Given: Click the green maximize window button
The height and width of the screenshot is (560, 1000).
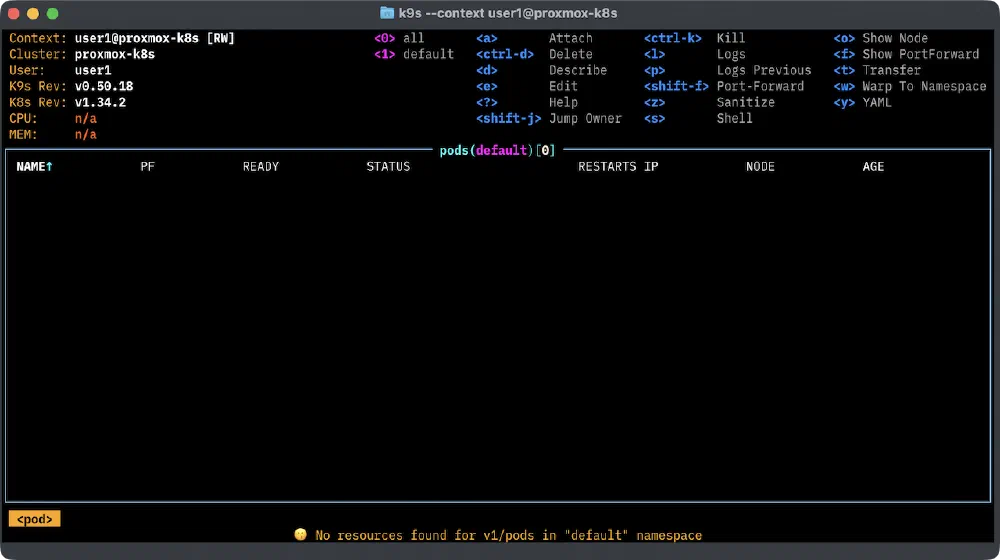Looking at the screenshot, I should point(52,14).
